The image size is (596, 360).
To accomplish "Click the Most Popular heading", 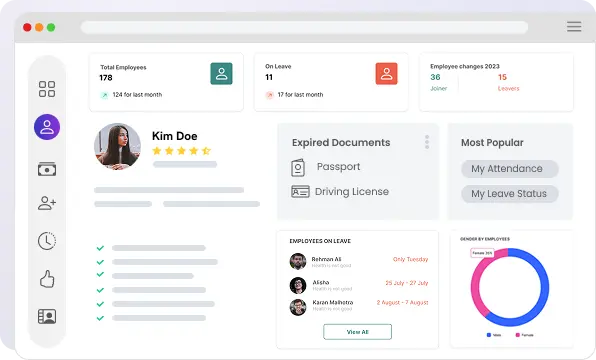I will pyautogui.click(x=492, y=143).
